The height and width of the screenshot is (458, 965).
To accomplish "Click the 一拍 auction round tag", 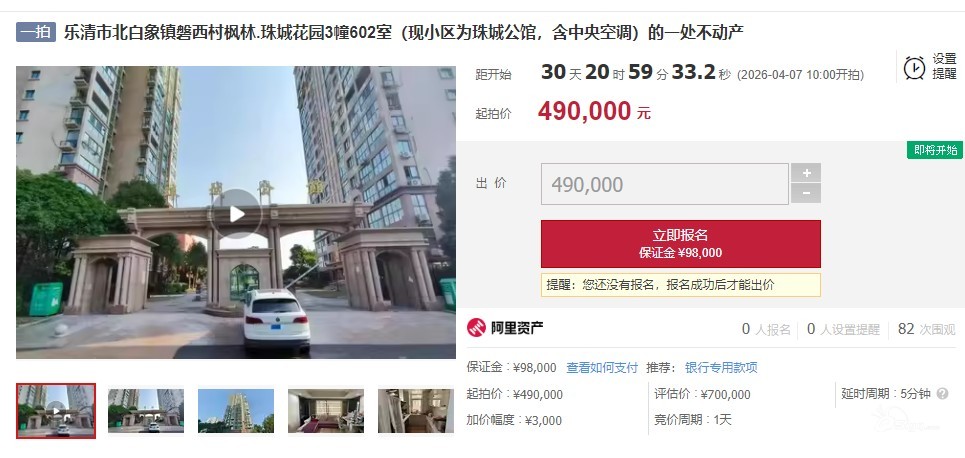I will pos(36,32).
